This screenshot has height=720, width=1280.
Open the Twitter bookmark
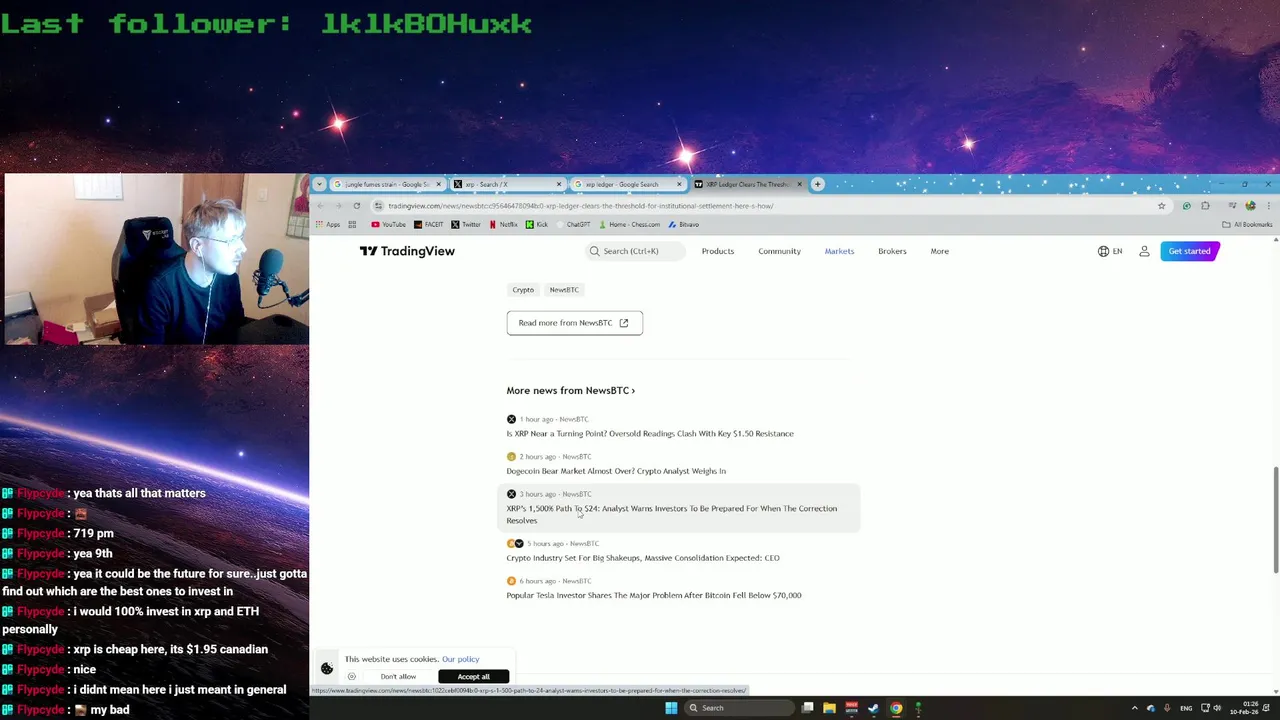[x=466, y=224]
